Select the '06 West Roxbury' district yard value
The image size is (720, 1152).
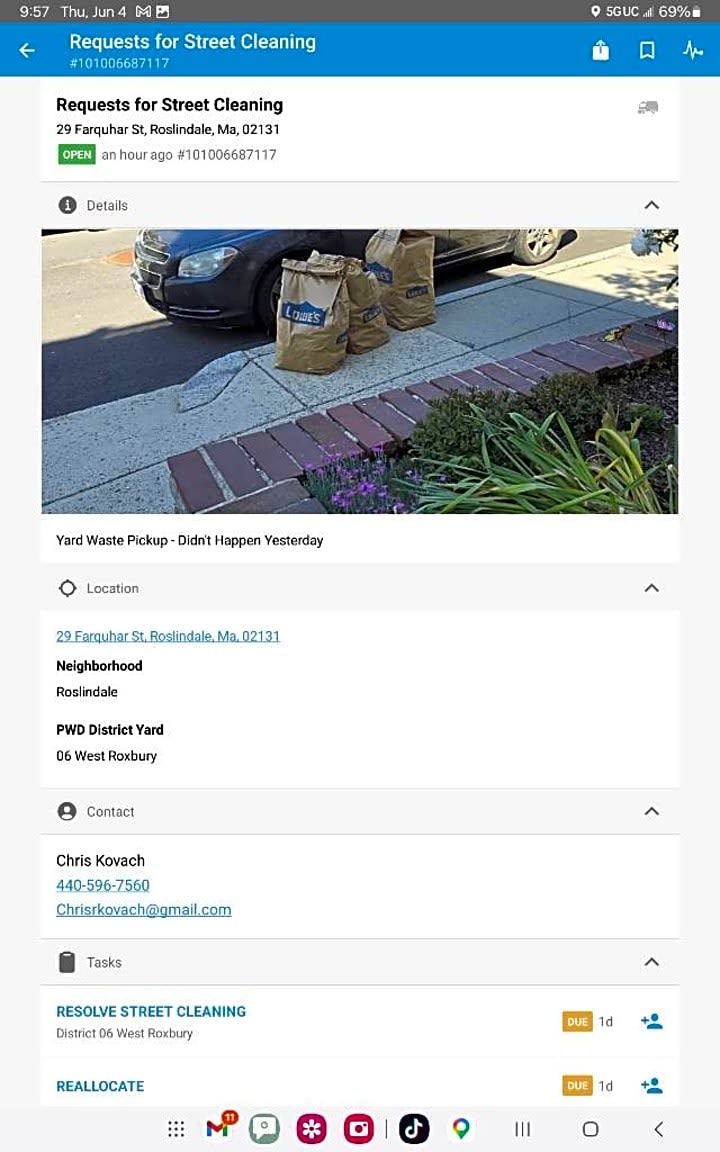[x=107, y=755]
